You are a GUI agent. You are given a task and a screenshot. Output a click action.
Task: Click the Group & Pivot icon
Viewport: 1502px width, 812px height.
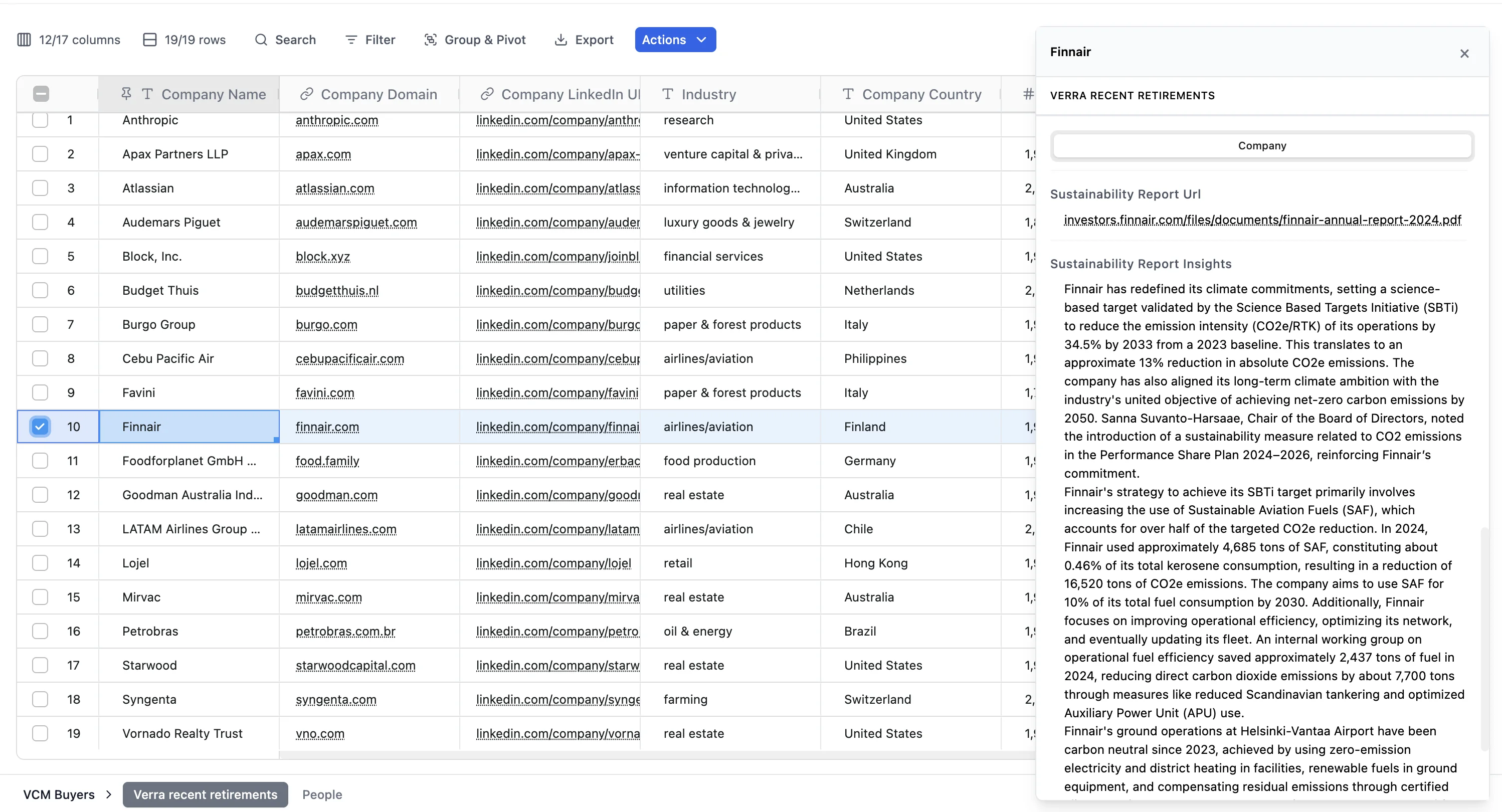point(430,40)
